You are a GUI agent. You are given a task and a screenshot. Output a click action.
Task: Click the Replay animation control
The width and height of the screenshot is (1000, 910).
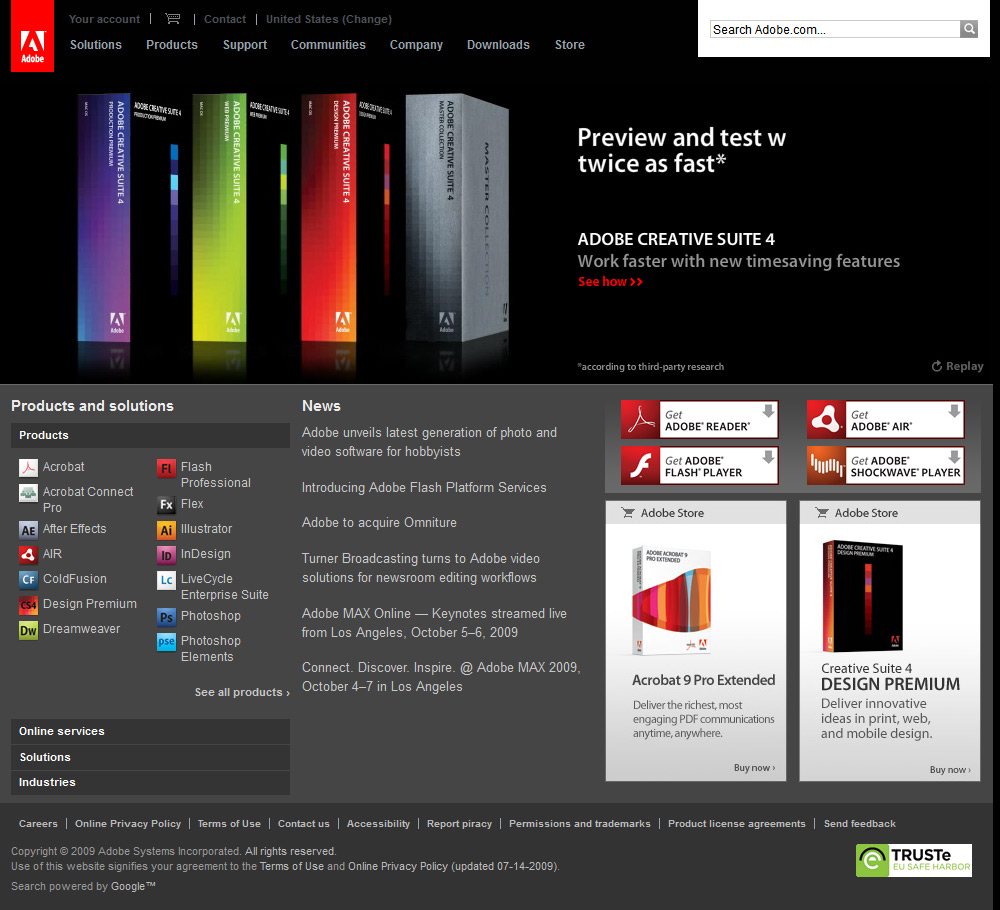pyautogui.click(x=957, y=366)
